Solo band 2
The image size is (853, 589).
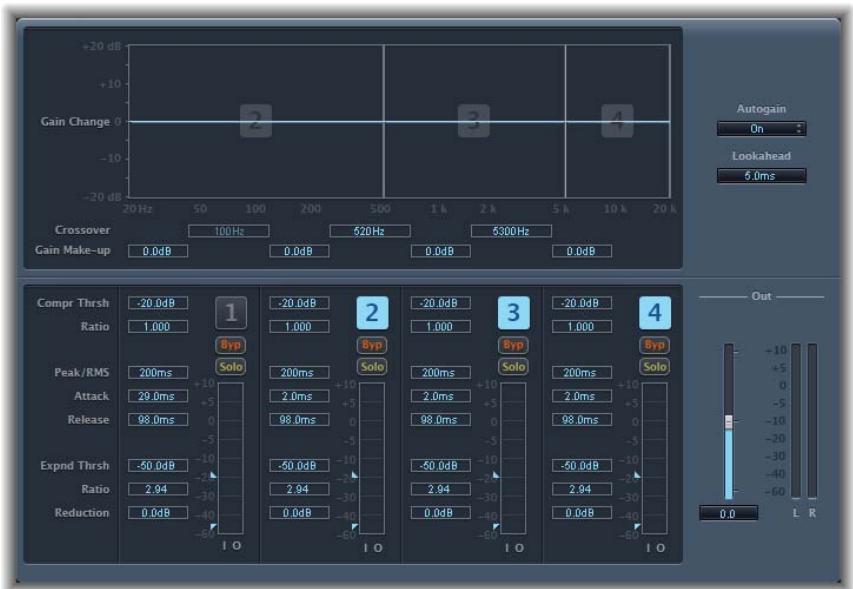pyautogui.click(x=372, y=367)
